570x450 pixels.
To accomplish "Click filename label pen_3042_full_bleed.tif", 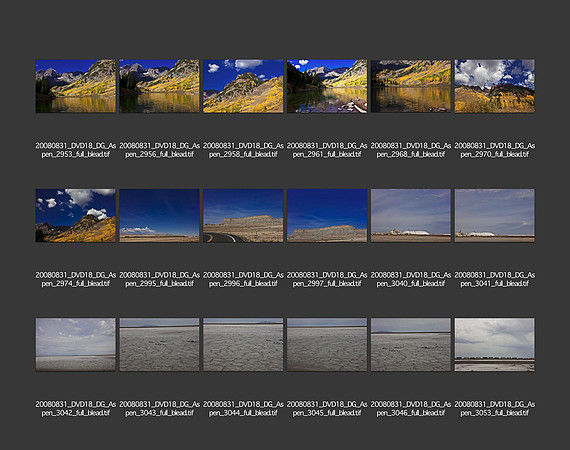I will [76, 413].
